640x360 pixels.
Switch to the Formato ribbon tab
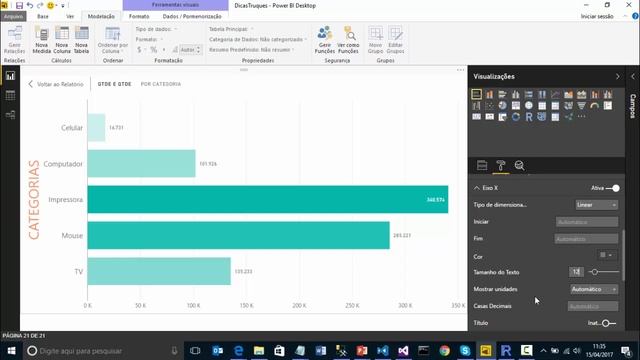[x=139, y=16]
